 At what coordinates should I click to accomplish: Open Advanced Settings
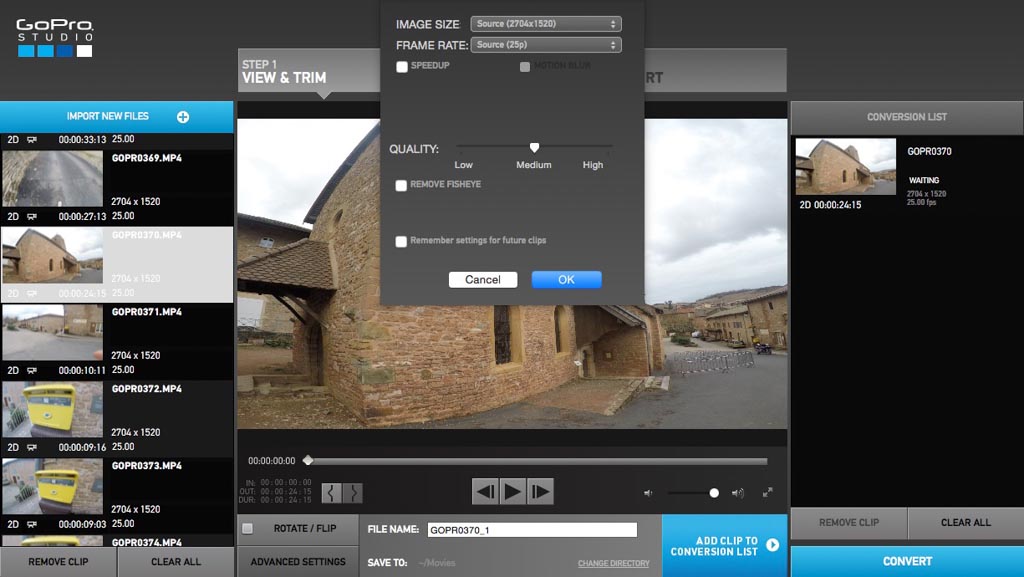(298, 562)
